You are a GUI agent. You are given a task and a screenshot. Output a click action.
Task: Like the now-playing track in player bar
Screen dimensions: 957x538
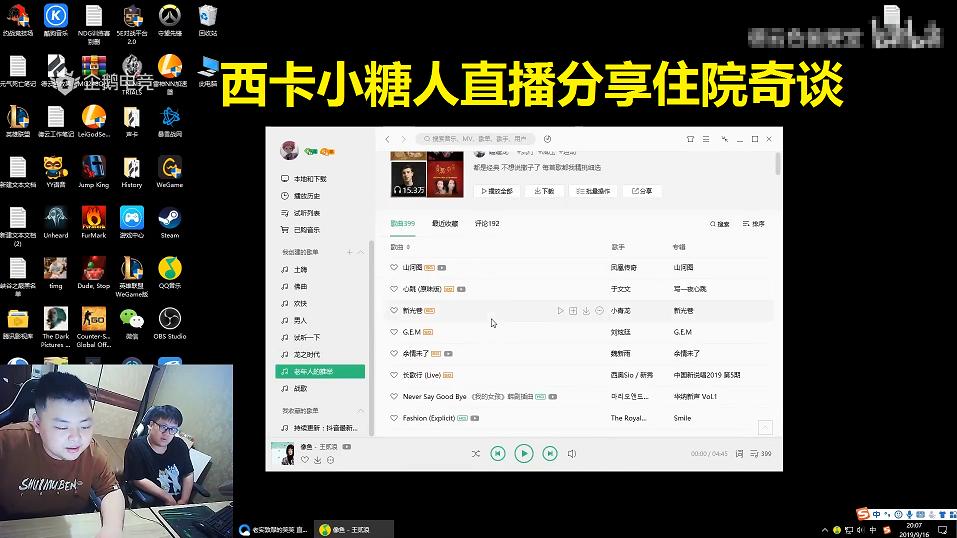tap(305, 460)
